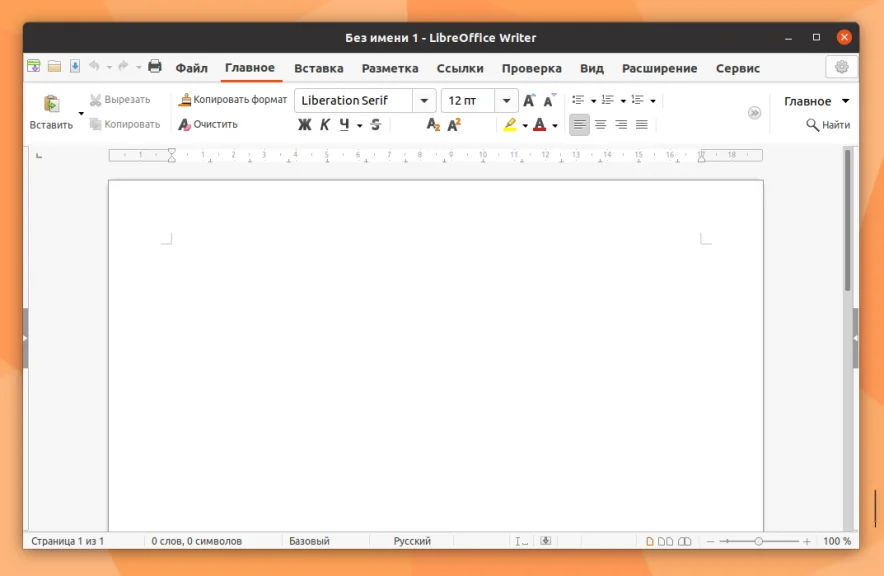Click the Файл menu button
Viewport: 884px width, 576px height.
[x=191, y=68]
